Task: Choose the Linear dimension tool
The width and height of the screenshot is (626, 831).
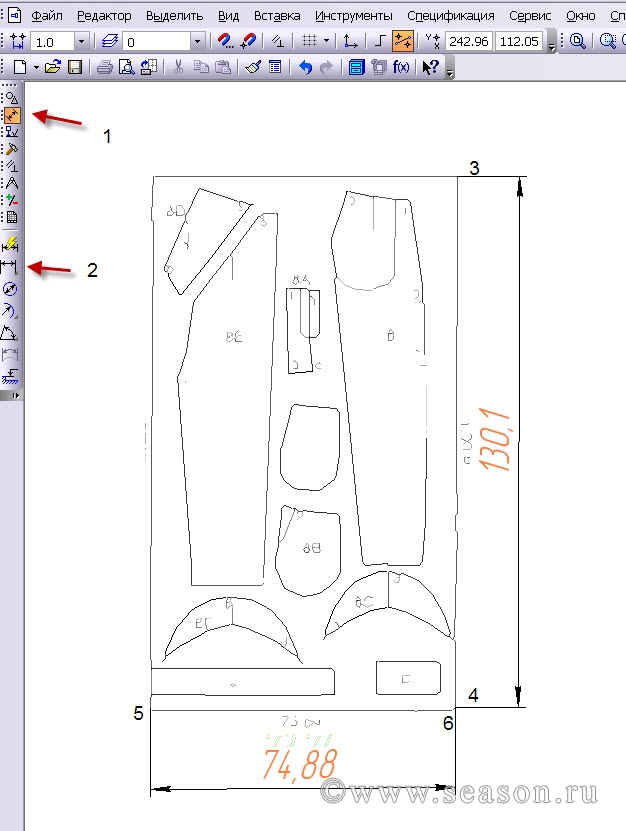Action: point(10,267)
